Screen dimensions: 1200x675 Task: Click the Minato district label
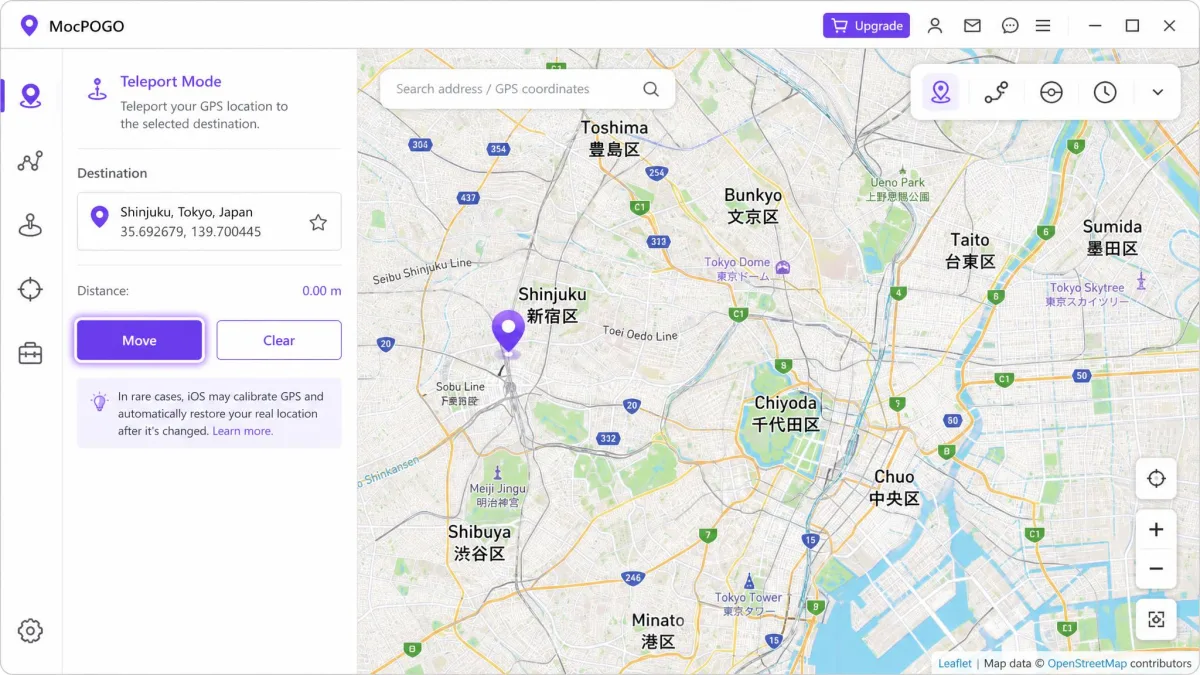(658, 630)
